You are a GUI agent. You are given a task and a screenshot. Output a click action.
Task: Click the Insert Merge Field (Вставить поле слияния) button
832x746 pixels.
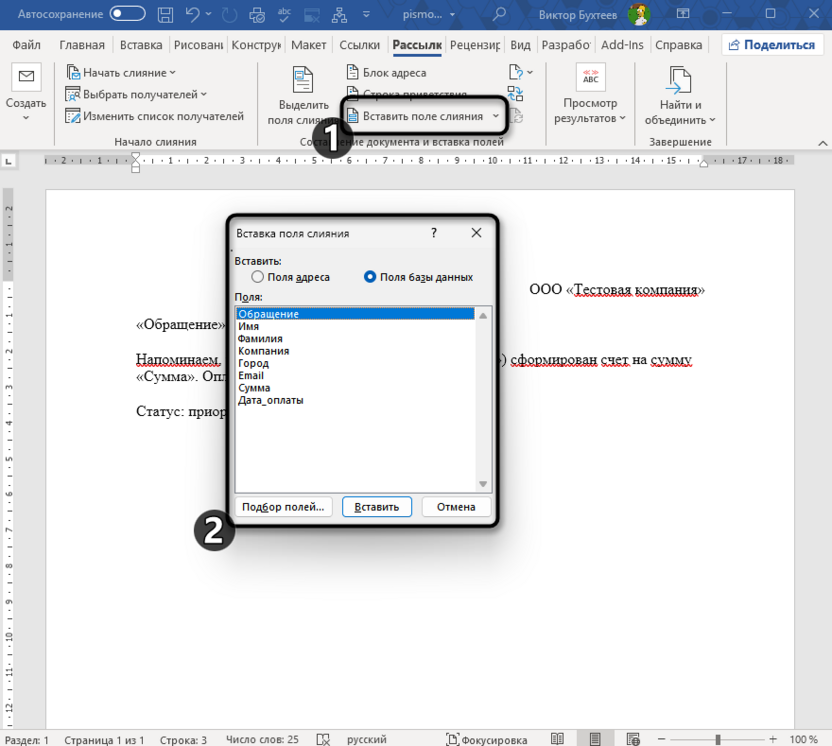coord(415,116)
